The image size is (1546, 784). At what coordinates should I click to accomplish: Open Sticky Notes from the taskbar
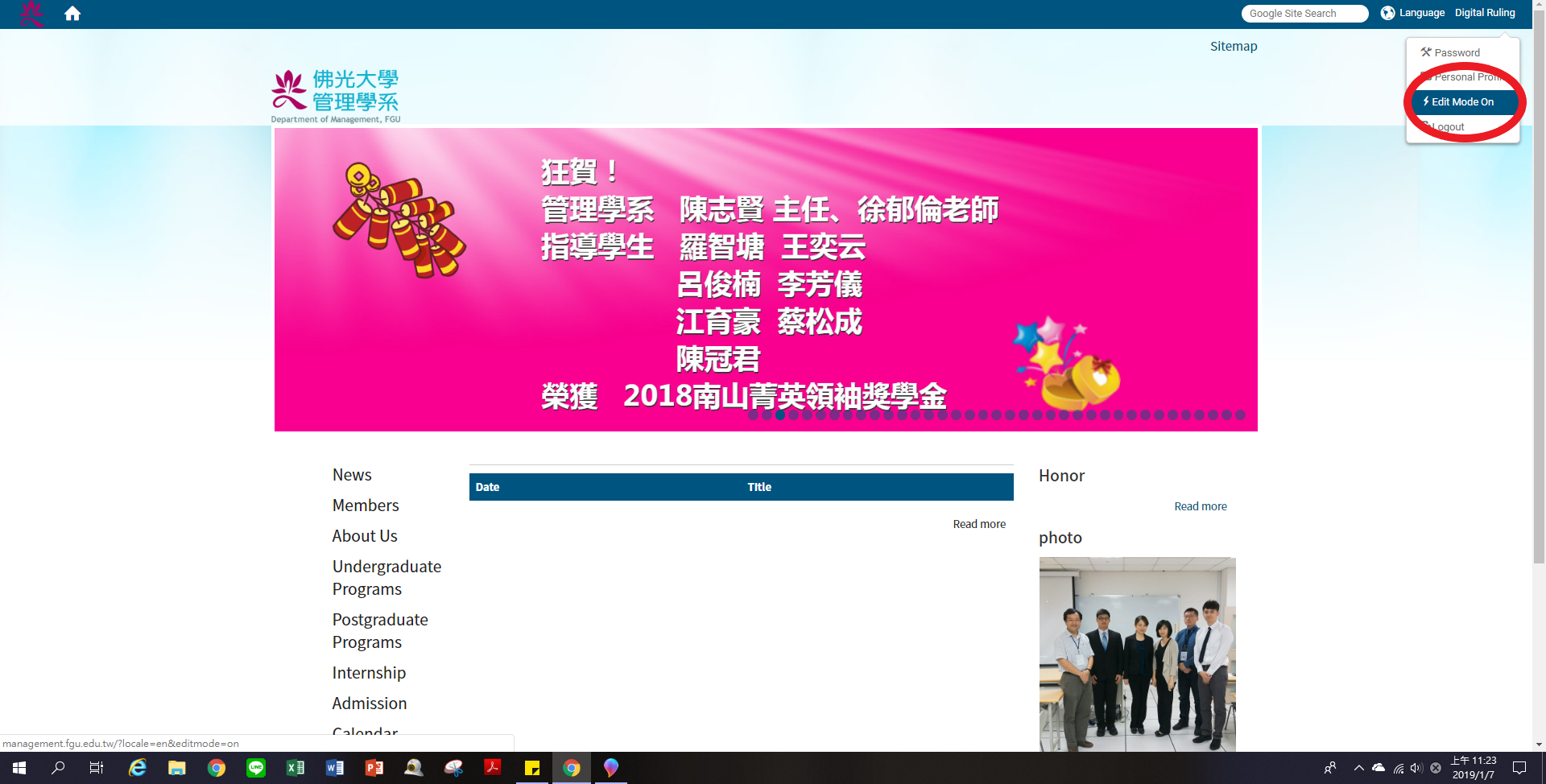pyautogui.click(x=532, y=768)
